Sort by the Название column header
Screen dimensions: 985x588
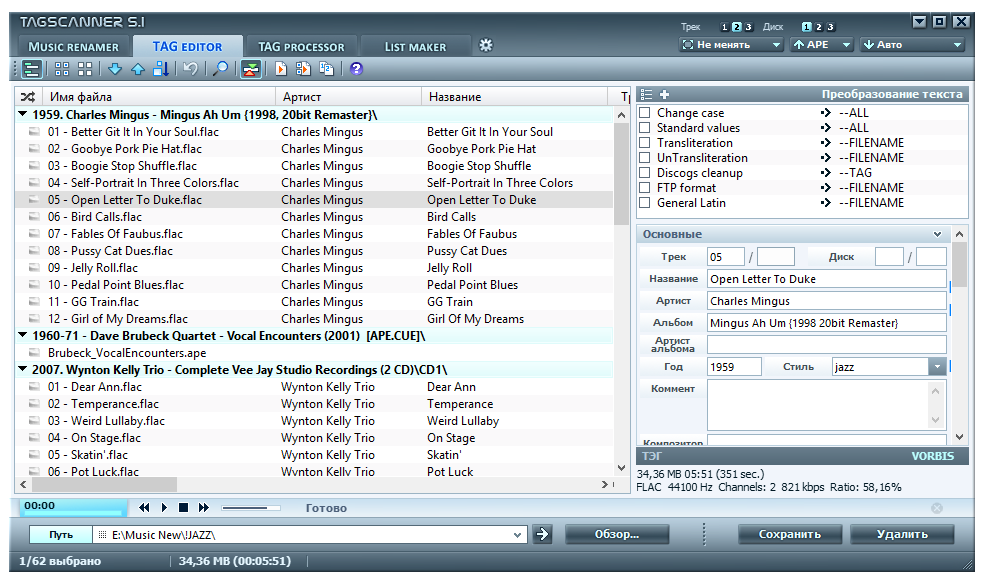click(514, 97)
